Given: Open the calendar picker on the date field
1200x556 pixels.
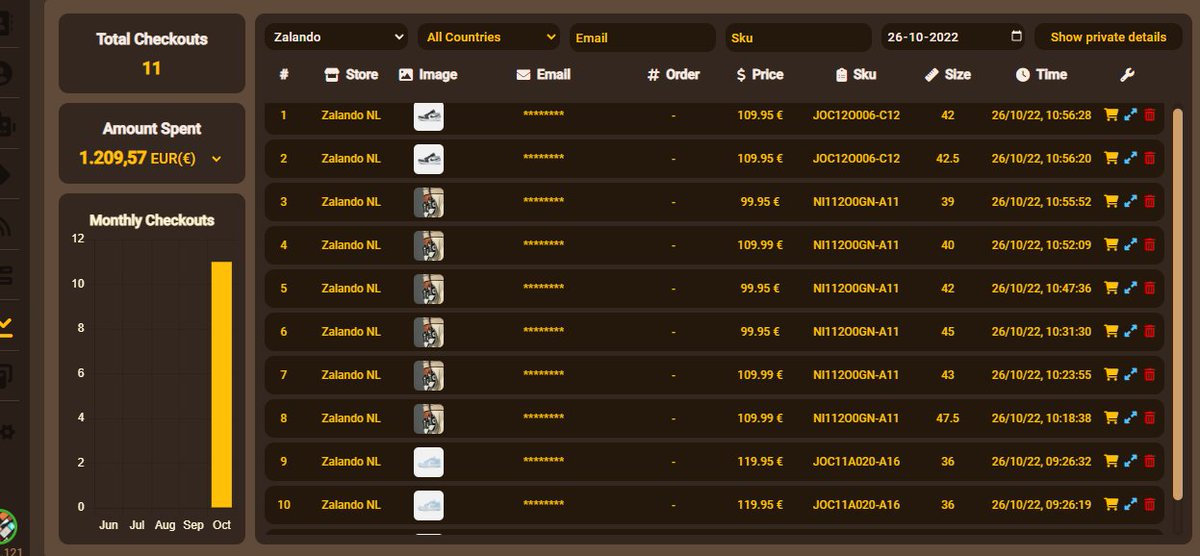Looking at the screenshot, I should coord(1017,37).
